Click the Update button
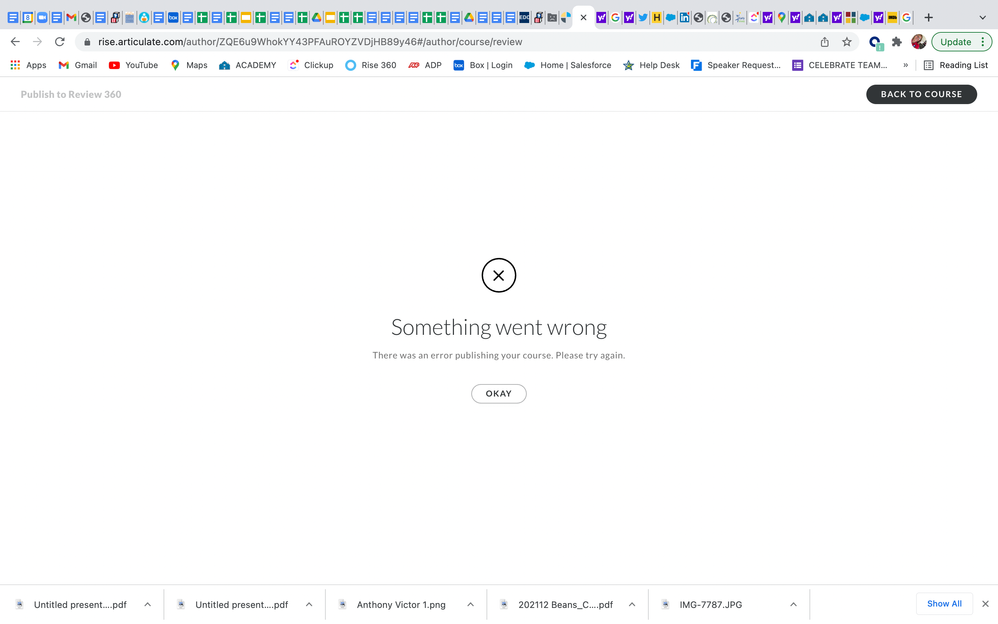 pyautogui.click(x=955, y=42)
